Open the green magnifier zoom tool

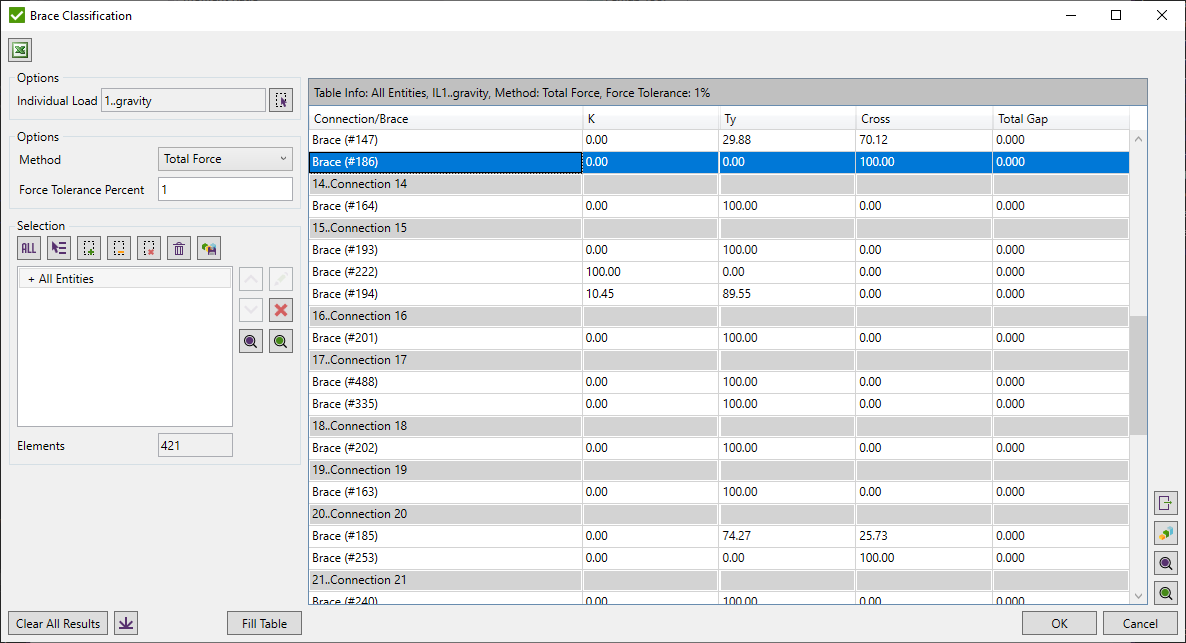(x=281, y=340)
